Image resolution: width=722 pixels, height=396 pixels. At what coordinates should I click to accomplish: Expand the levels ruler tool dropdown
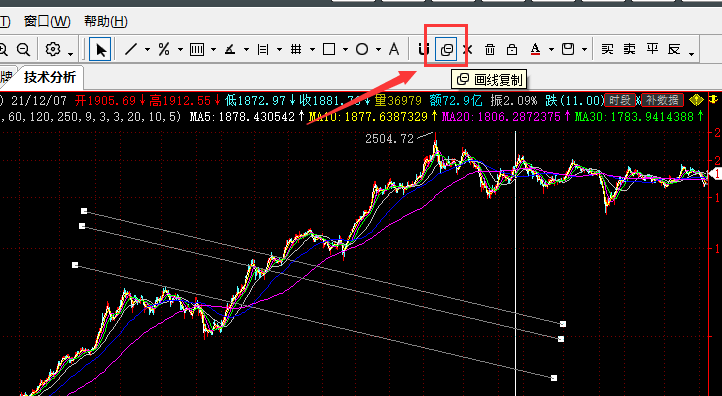coord(279,49)
